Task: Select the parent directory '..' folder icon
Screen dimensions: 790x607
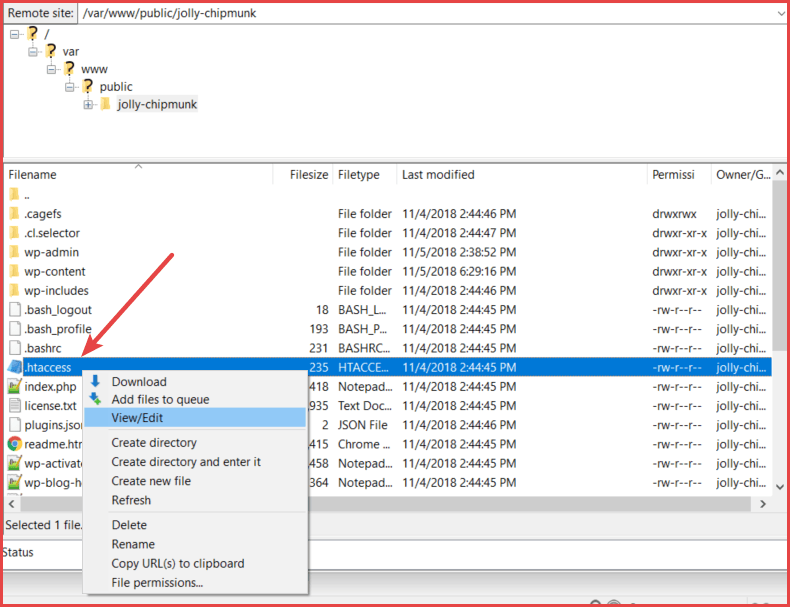Action: (14, 194)
